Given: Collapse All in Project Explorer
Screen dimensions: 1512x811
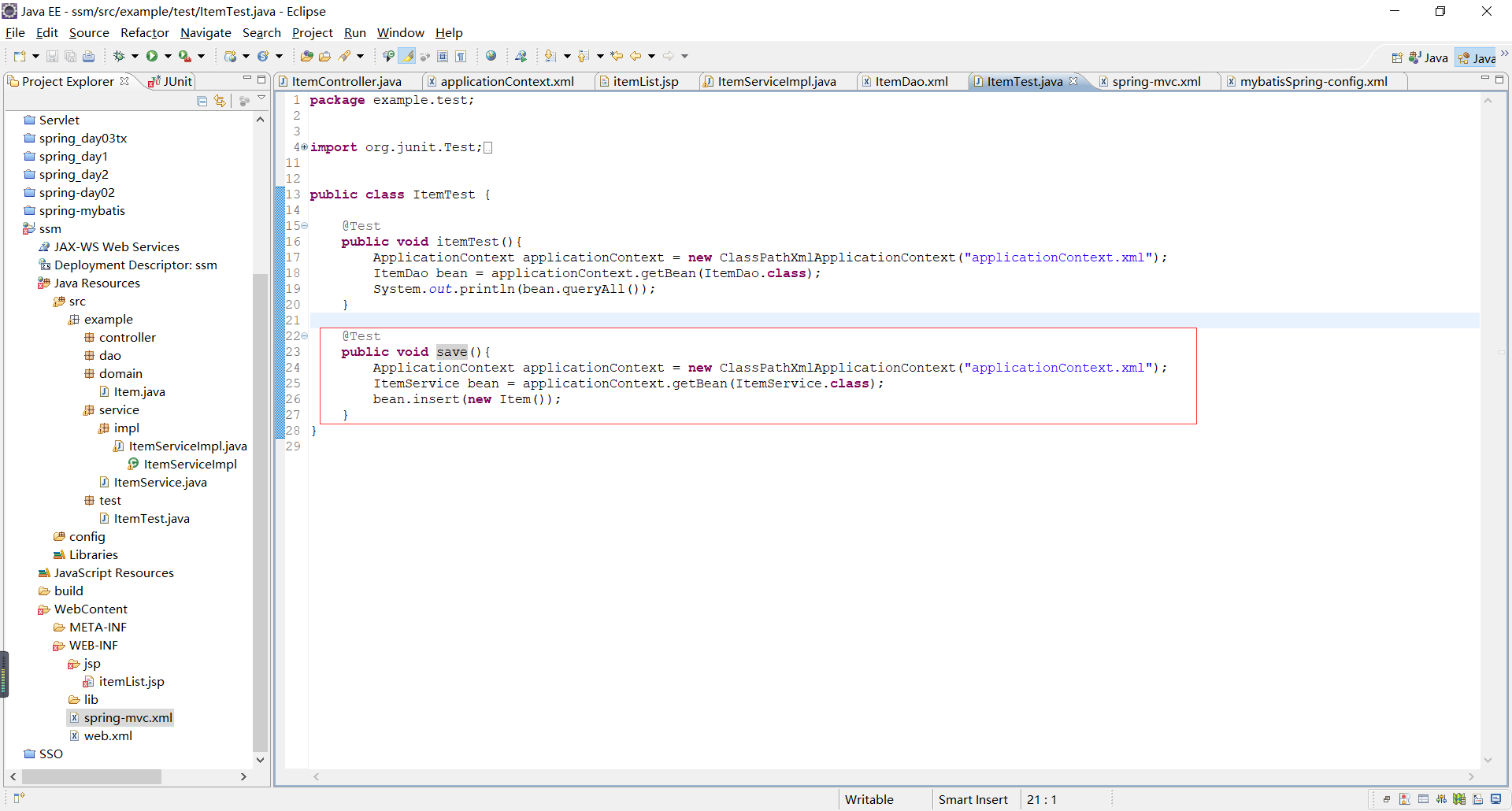Looking at the screenshot, I should pos(202,101).
